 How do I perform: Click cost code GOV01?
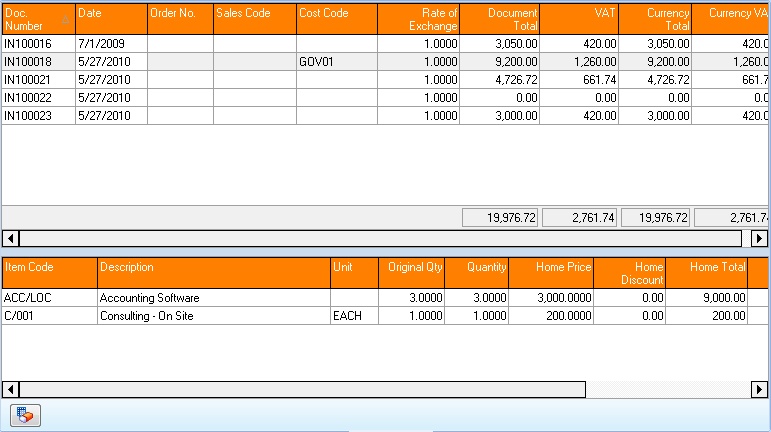316,62
